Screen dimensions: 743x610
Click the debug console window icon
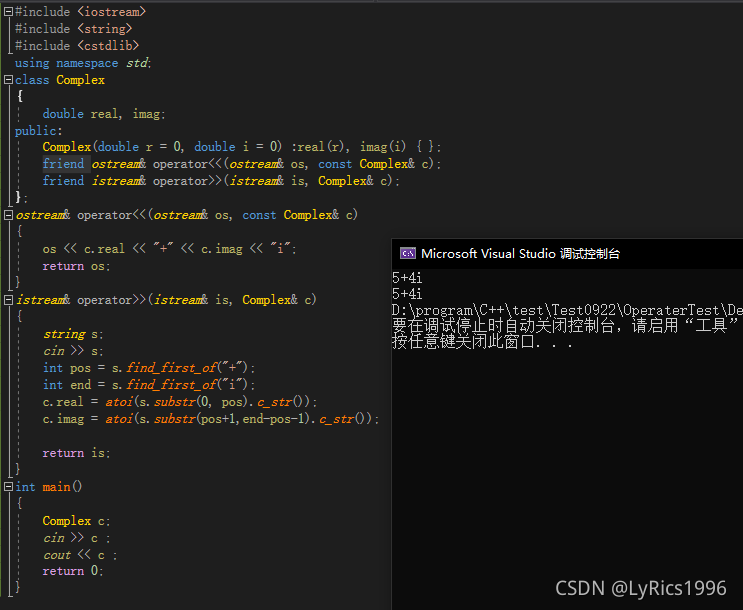coord(408,254)
